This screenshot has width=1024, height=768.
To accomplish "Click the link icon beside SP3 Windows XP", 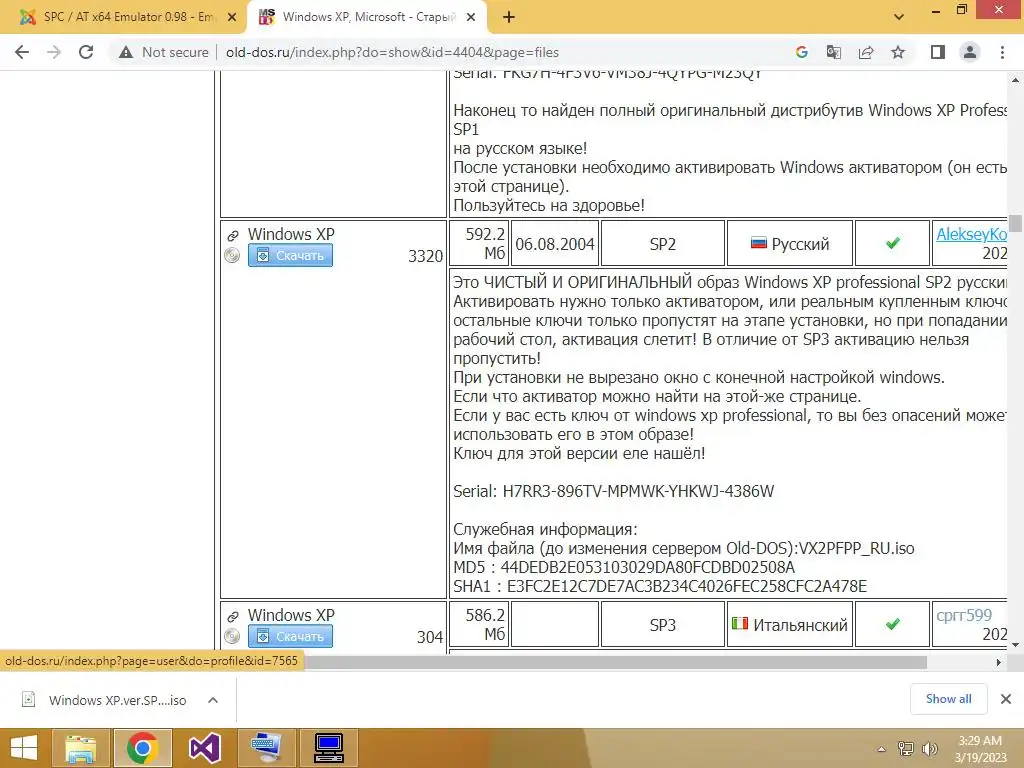I will pyautogui.click(x=232, y=616).
